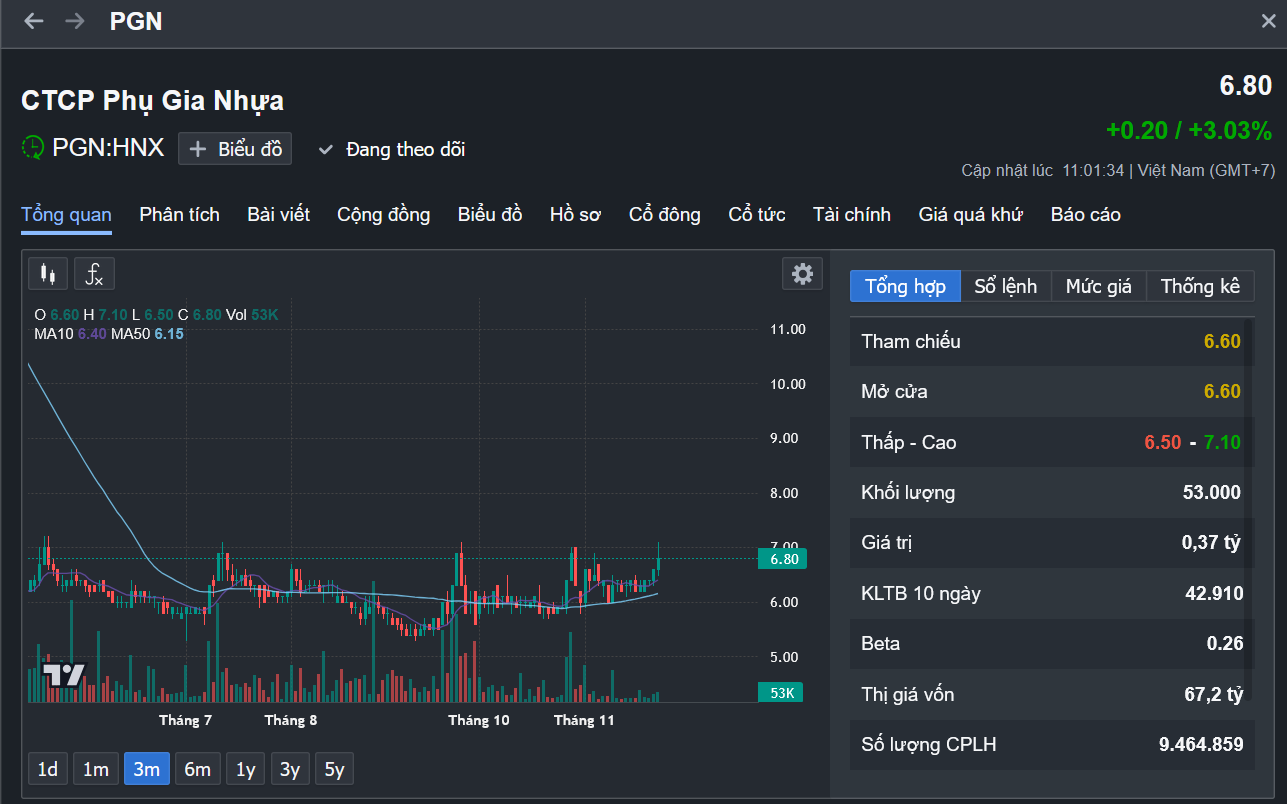The height and width of the screenshot is (804, 1287).
Task: Click the Số lượng CPLH value 9.464.859
Action: pos(1201,744)
